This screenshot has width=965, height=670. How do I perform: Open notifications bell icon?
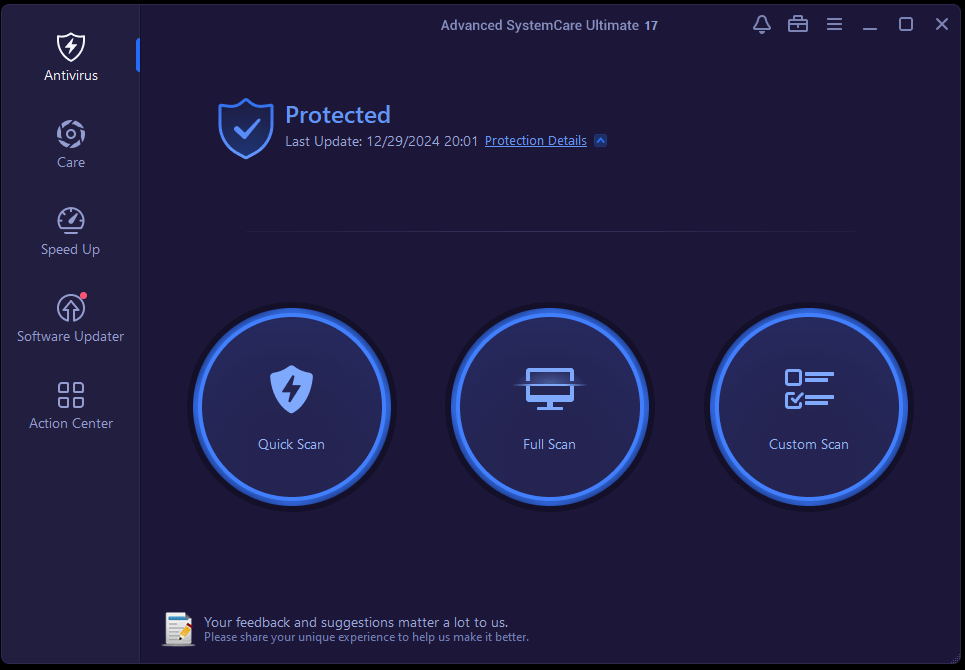coord(762,25)
